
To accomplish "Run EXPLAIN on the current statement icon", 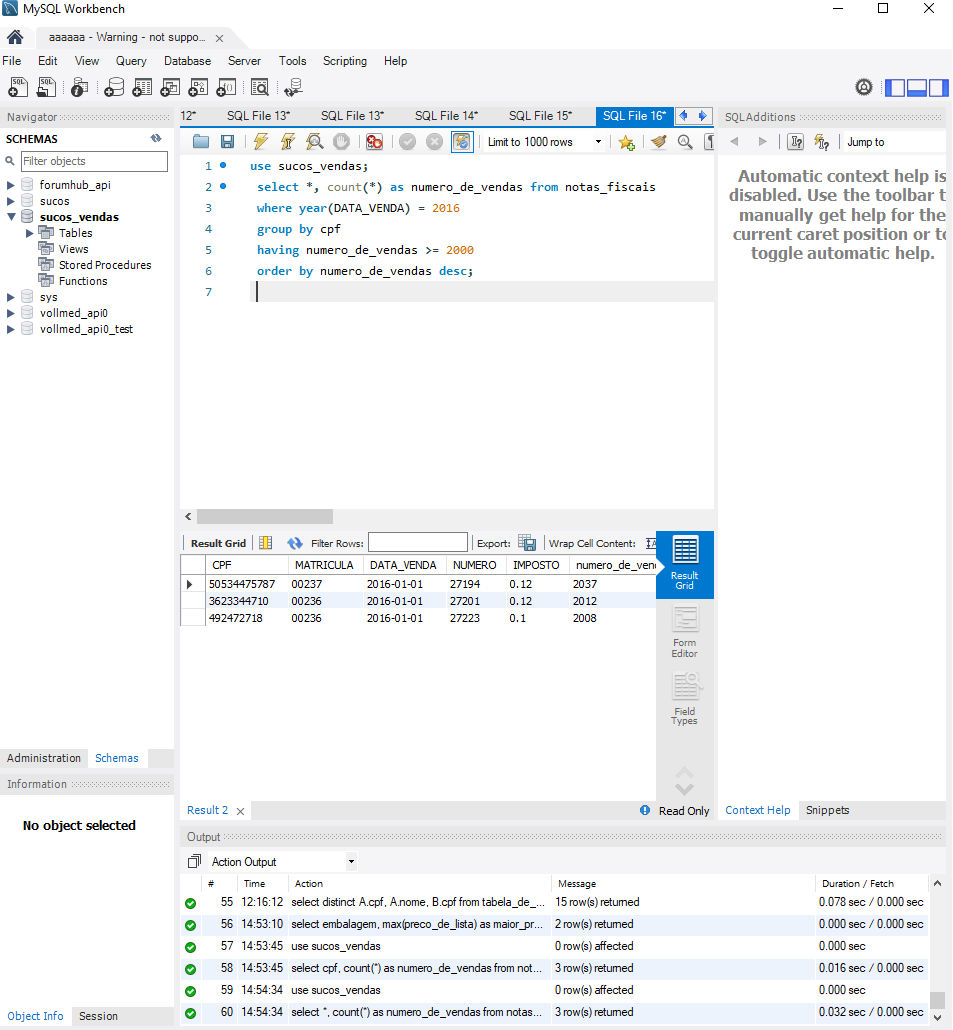I will click(x=315, y=141).
